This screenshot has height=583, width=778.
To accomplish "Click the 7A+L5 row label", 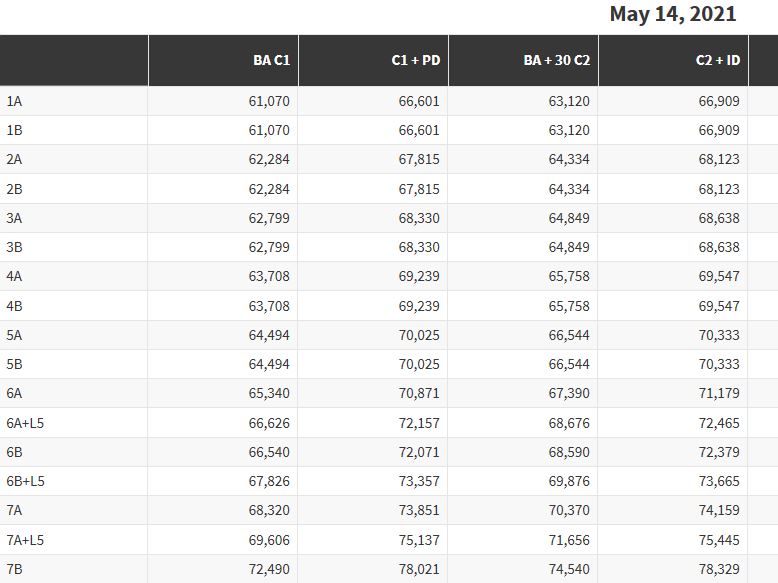I will point(26,540).
